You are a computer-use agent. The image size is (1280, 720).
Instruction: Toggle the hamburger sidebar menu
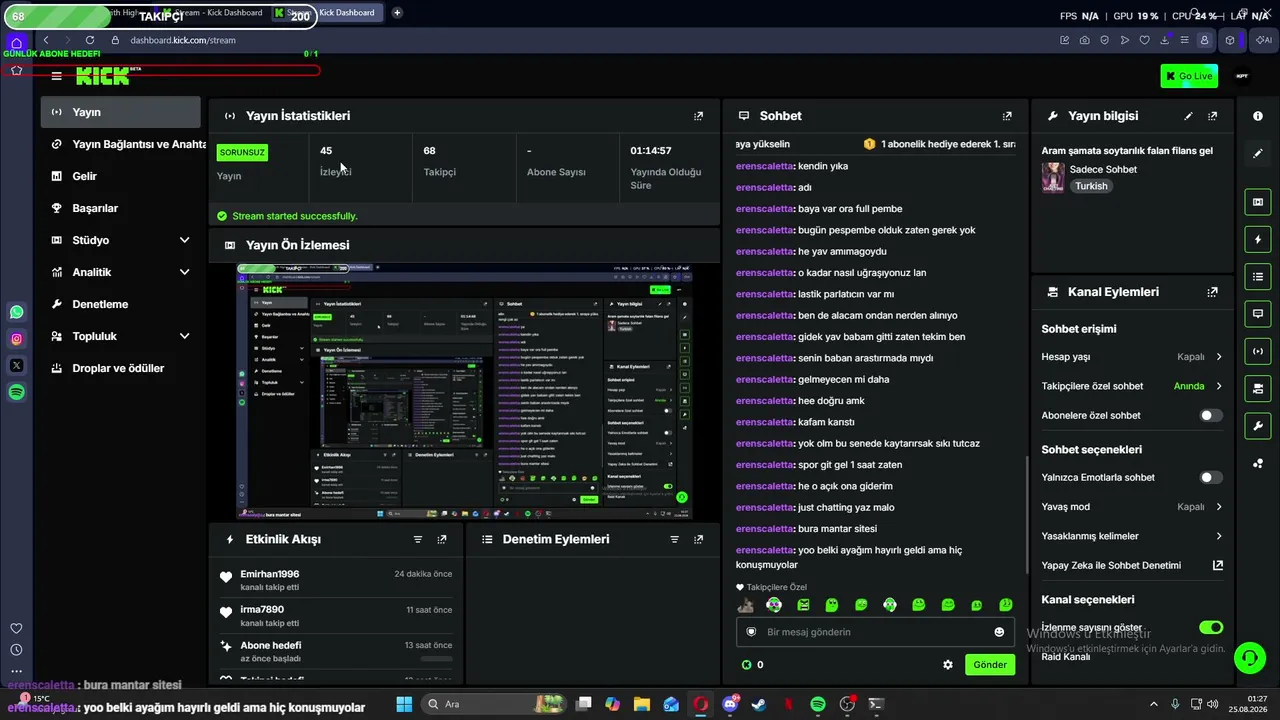[56, 76]
